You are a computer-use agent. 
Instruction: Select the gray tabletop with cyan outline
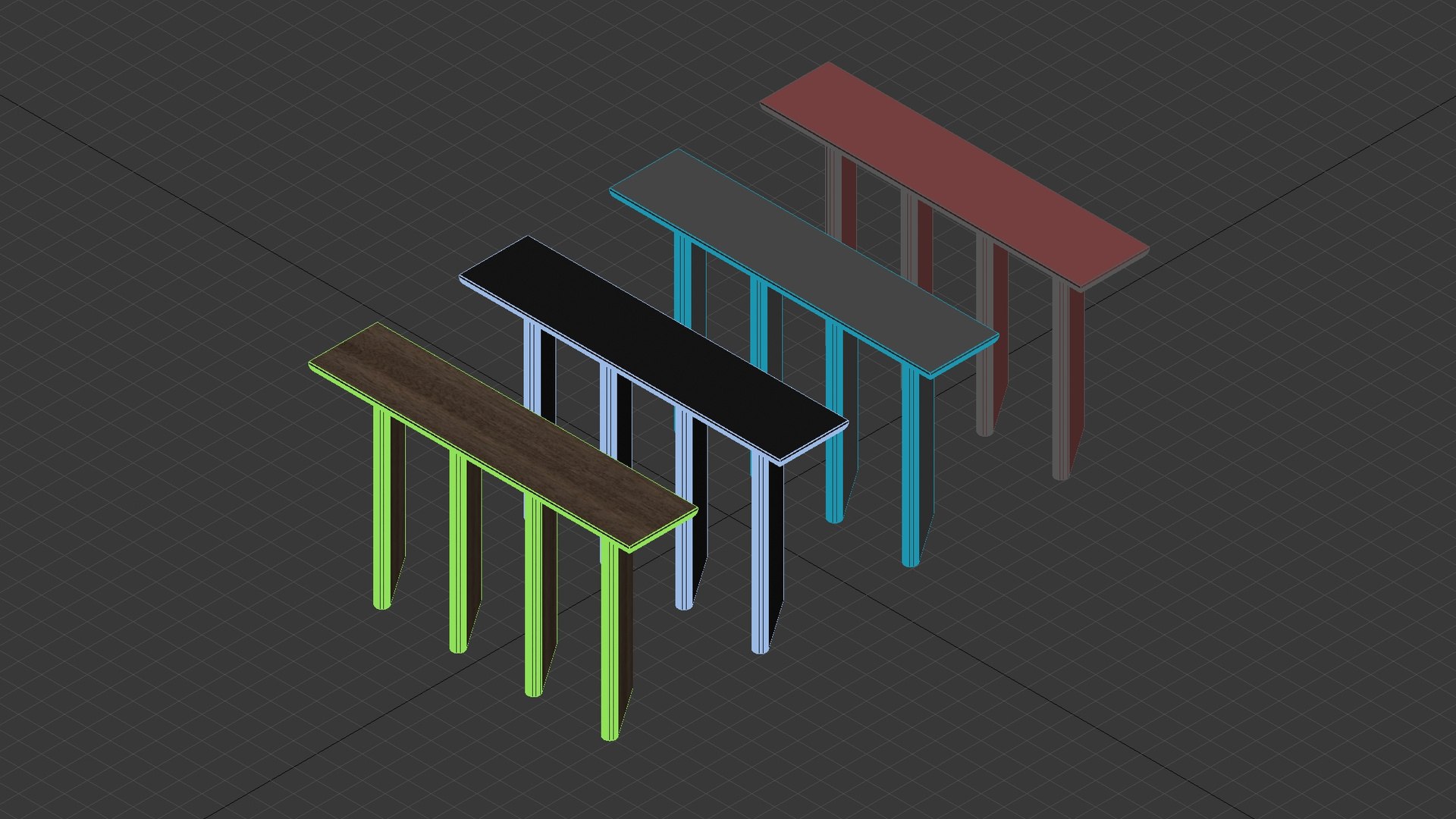point(804,262)
